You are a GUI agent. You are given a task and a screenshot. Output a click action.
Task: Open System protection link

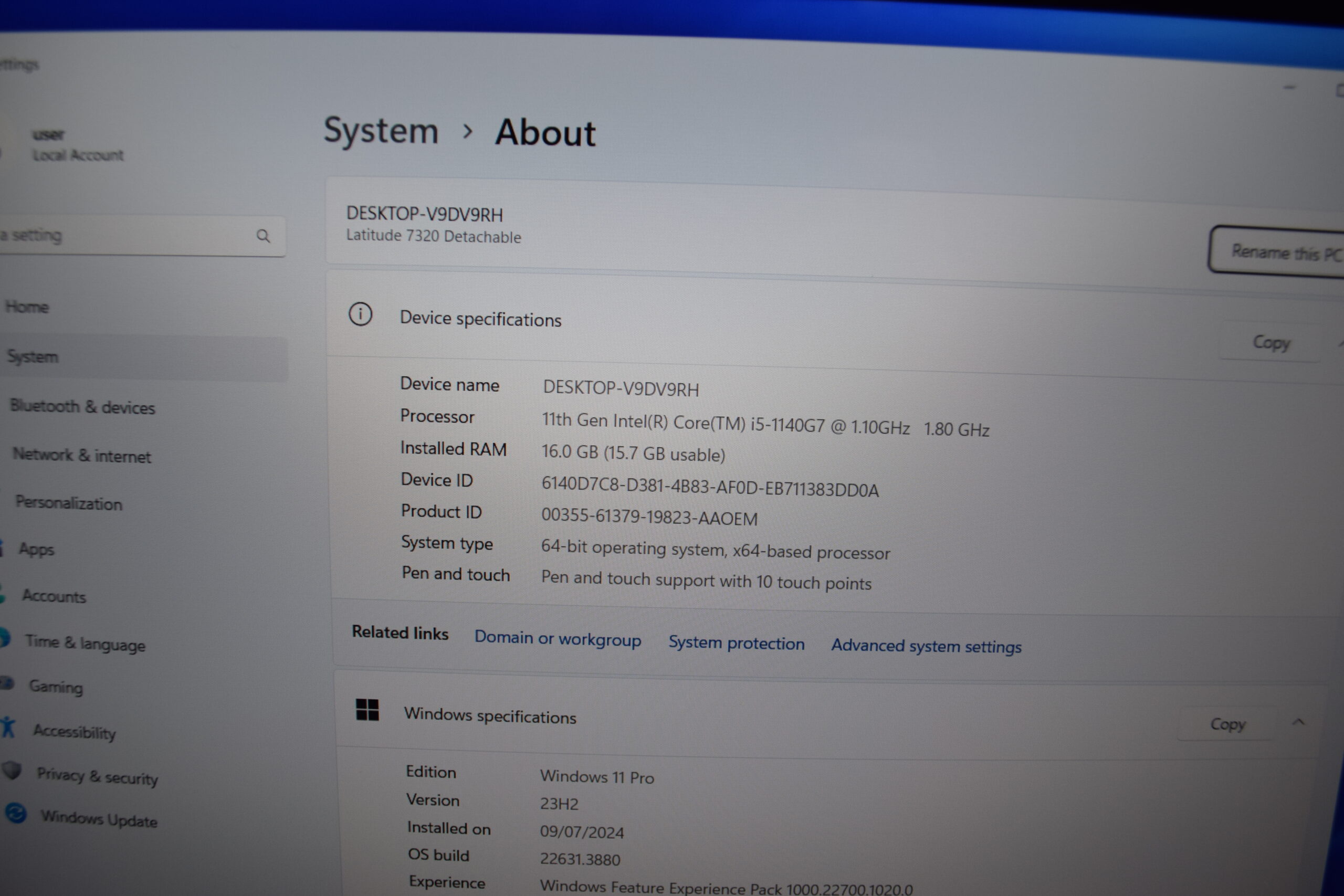point(737,643)
